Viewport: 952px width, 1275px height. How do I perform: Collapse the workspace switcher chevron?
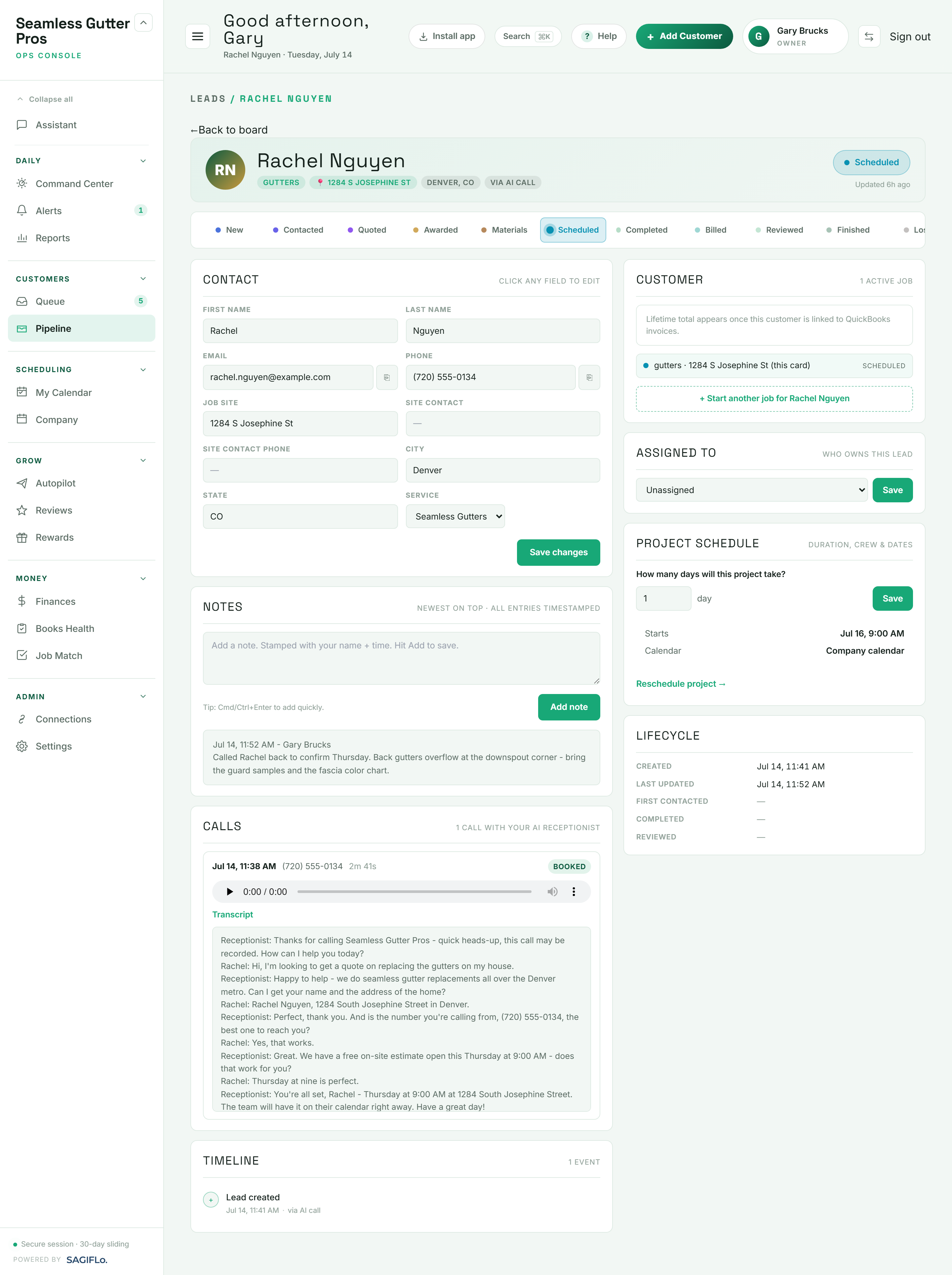coord(143,22)
